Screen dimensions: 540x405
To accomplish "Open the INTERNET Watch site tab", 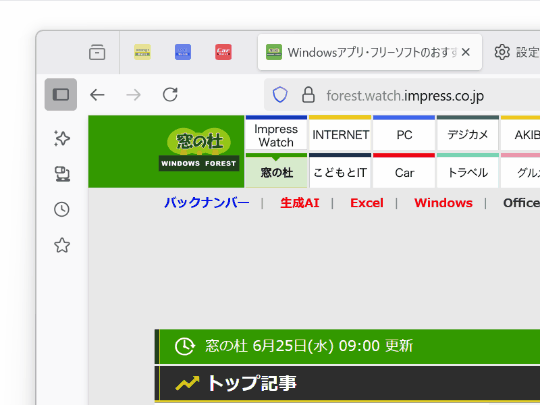I will 340,134.
